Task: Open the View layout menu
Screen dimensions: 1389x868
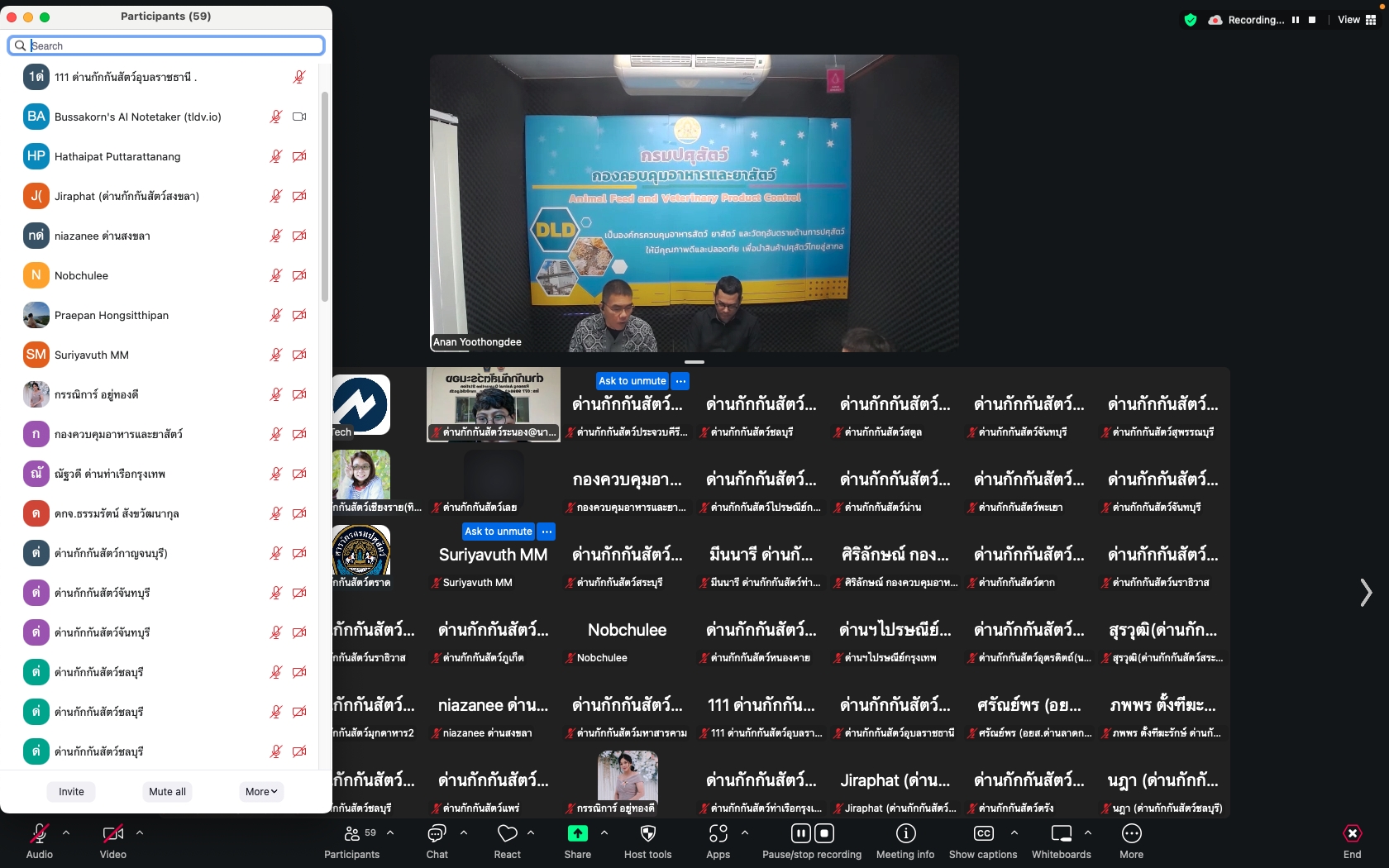Action: pyautogui.click(x=1357, y=20)
